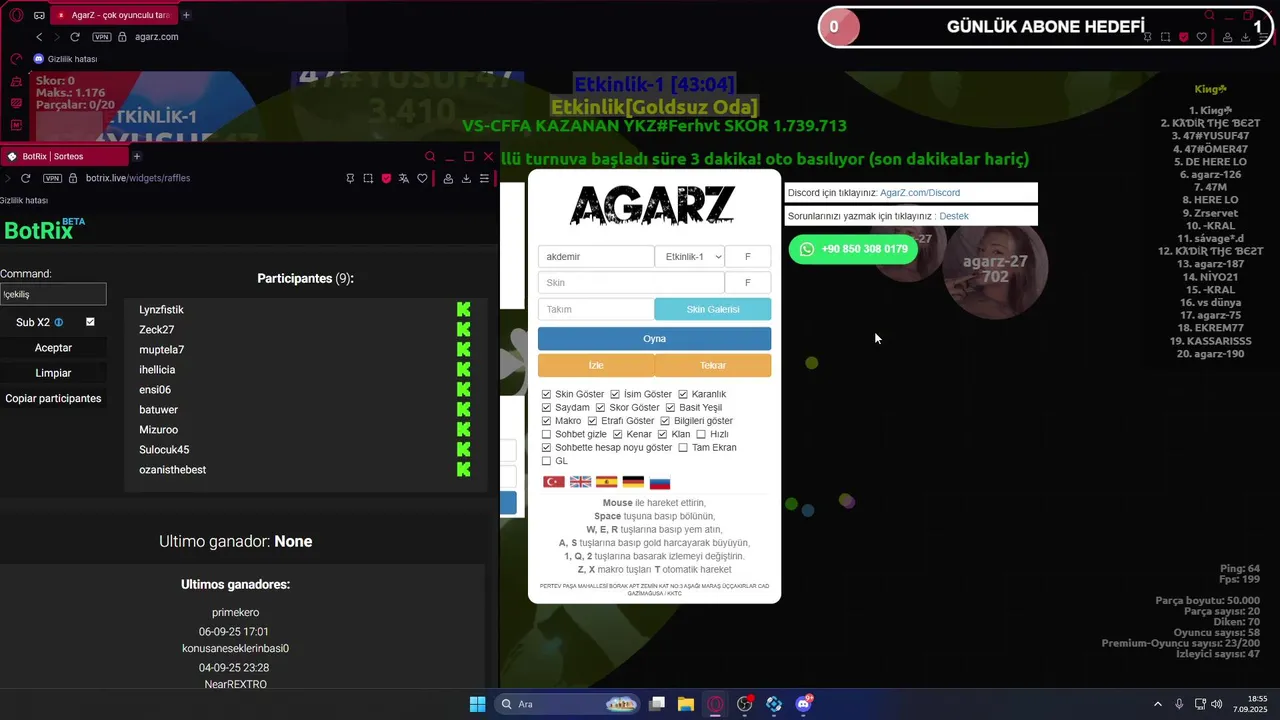Image resolution: width=1280 pixels, height=720 pixels.
Task: Open easy setup icon in BotRix window
Action: click(484, 178)
